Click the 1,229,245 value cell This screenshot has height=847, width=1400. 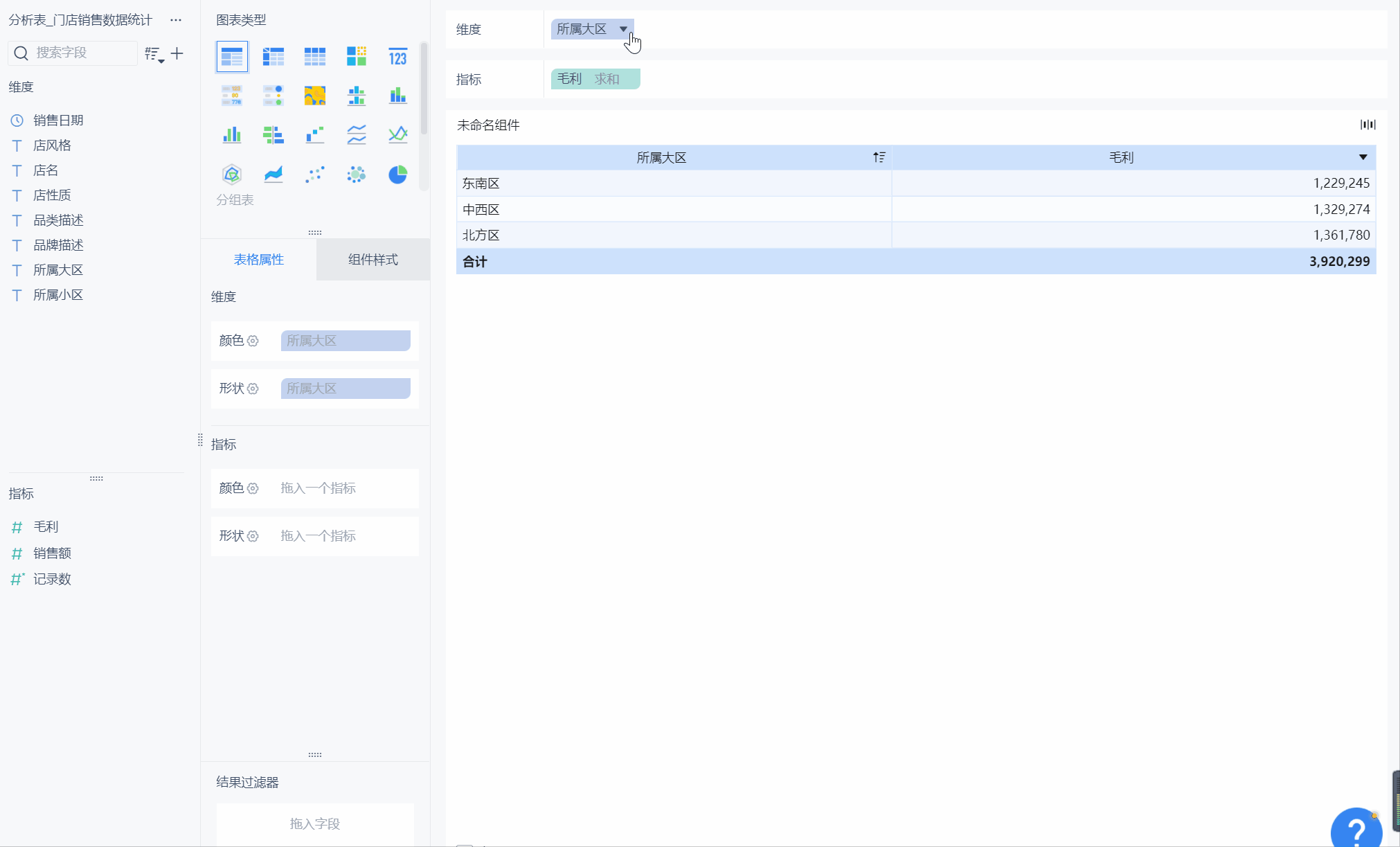click(x=1133, y=184)
